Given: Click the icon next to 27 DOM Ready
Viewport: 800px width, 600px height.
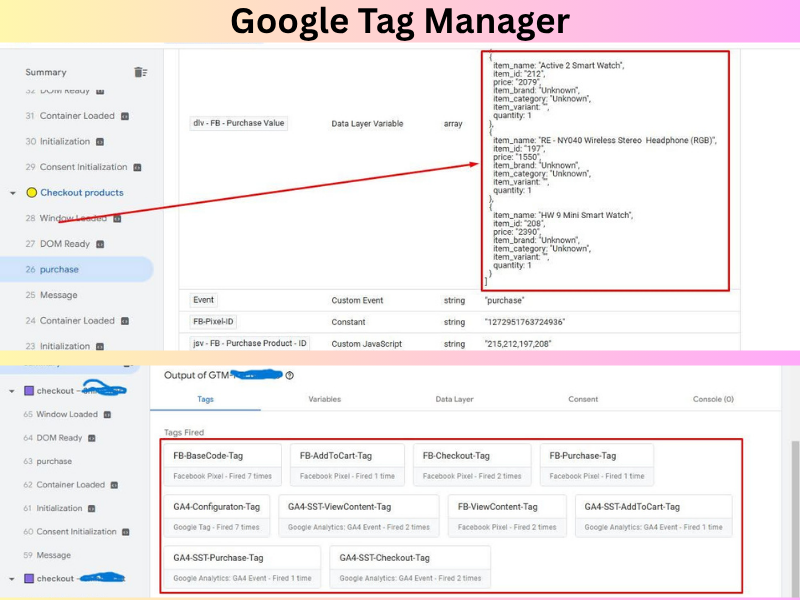Looking at the screenshot, I should click(100, 244).
